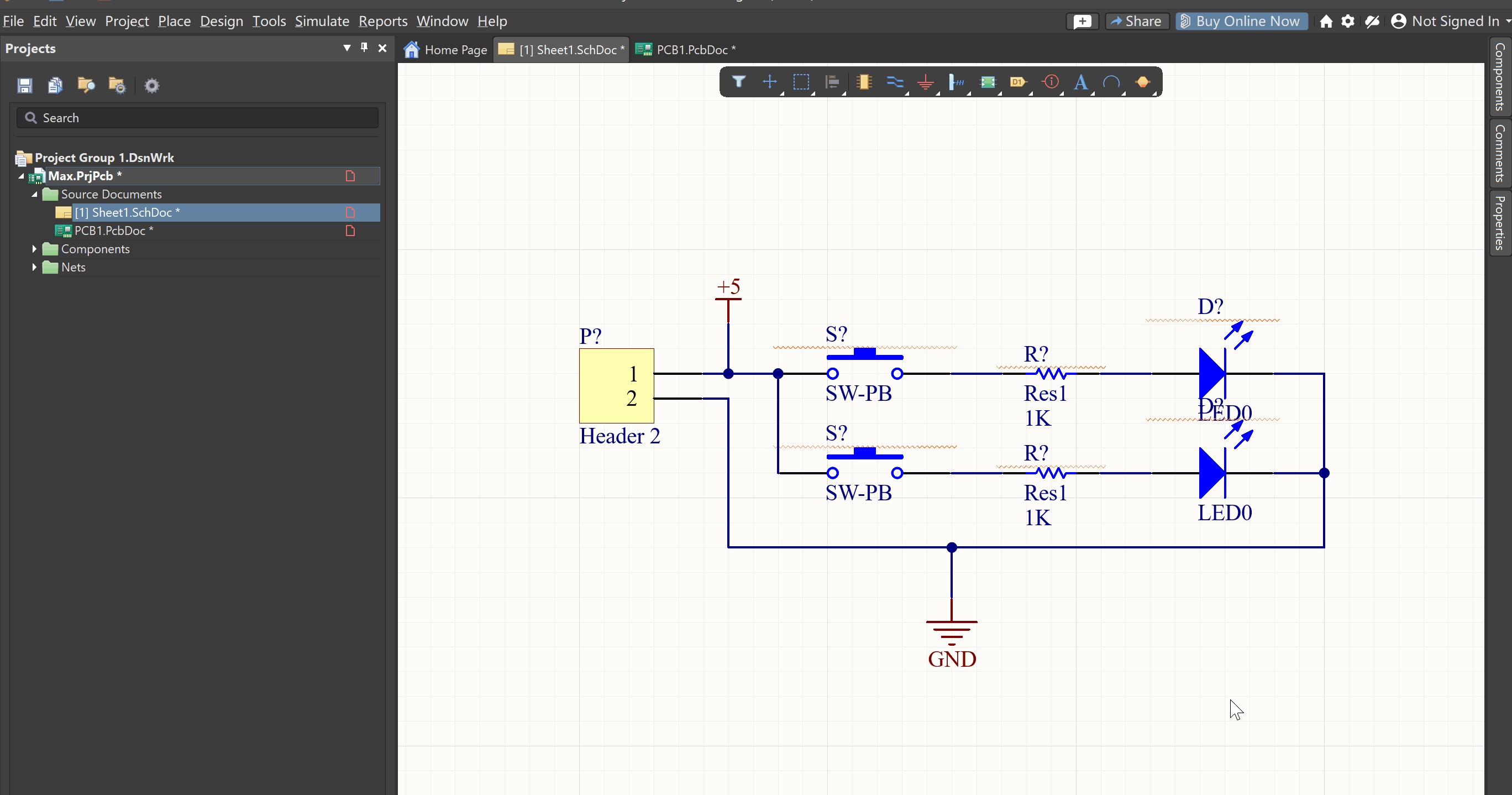Select the Text String A tool
Image resolution: width=1512 pixels, height=795 pixels.
click(x=1080, y=82)
